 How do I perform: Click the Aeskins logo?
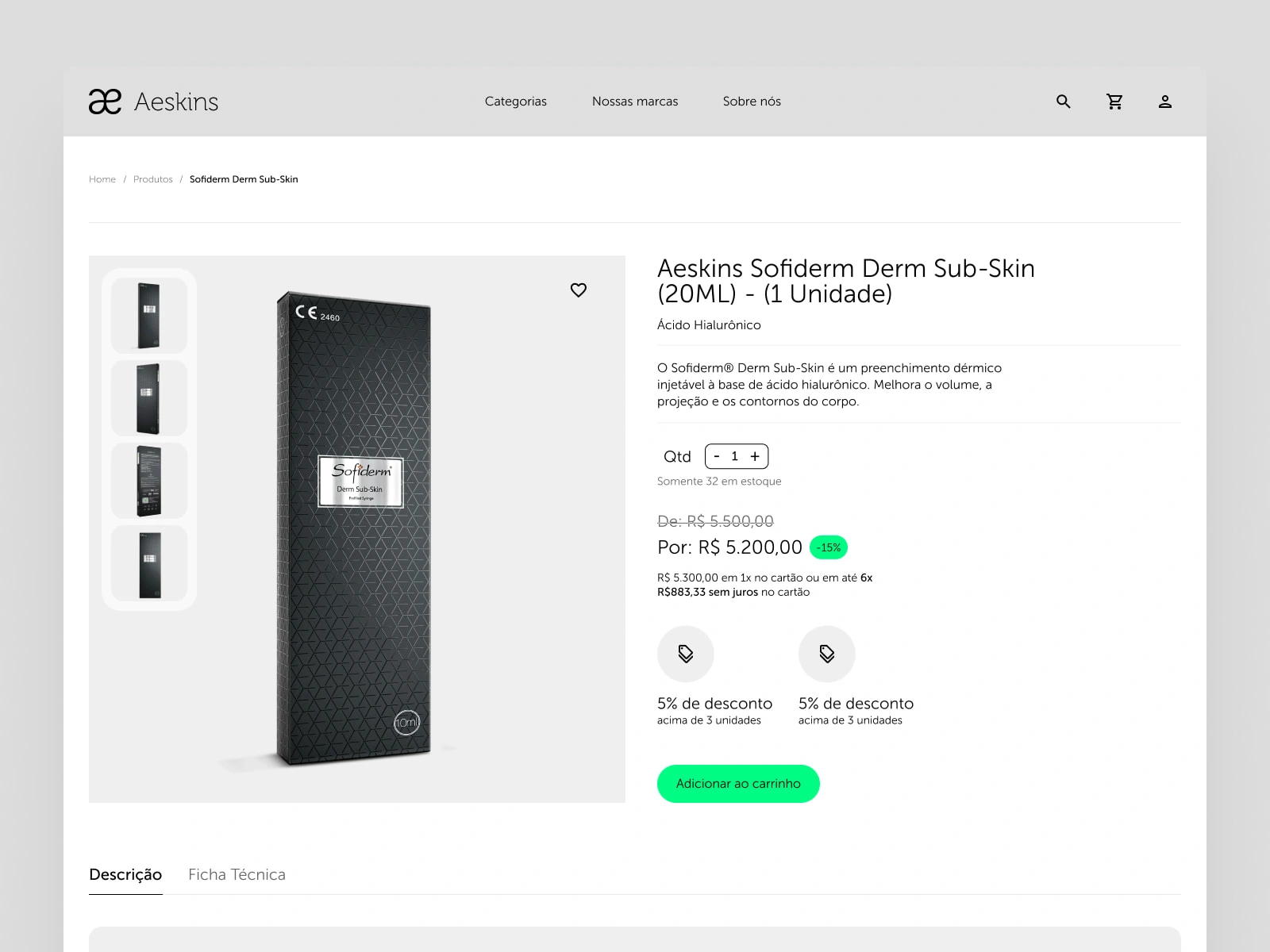tap(153, 102)
